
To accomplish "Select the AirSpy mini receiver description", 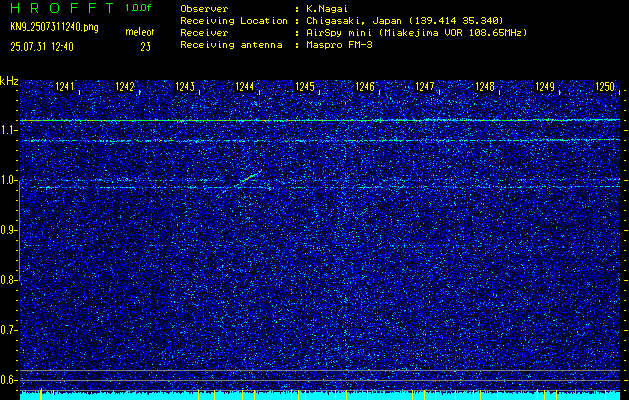I will (416, 33).
